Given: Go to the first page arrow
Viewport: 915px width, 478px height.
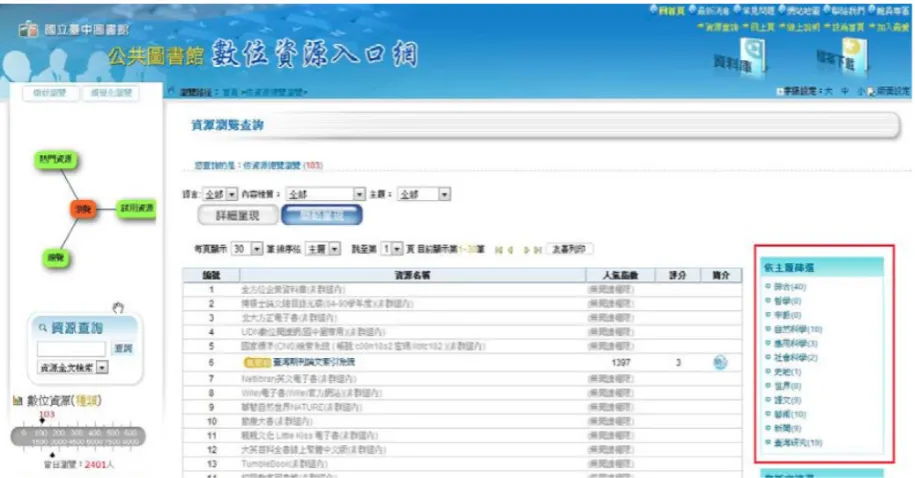Looking at the screenshot, I should 498,250.
